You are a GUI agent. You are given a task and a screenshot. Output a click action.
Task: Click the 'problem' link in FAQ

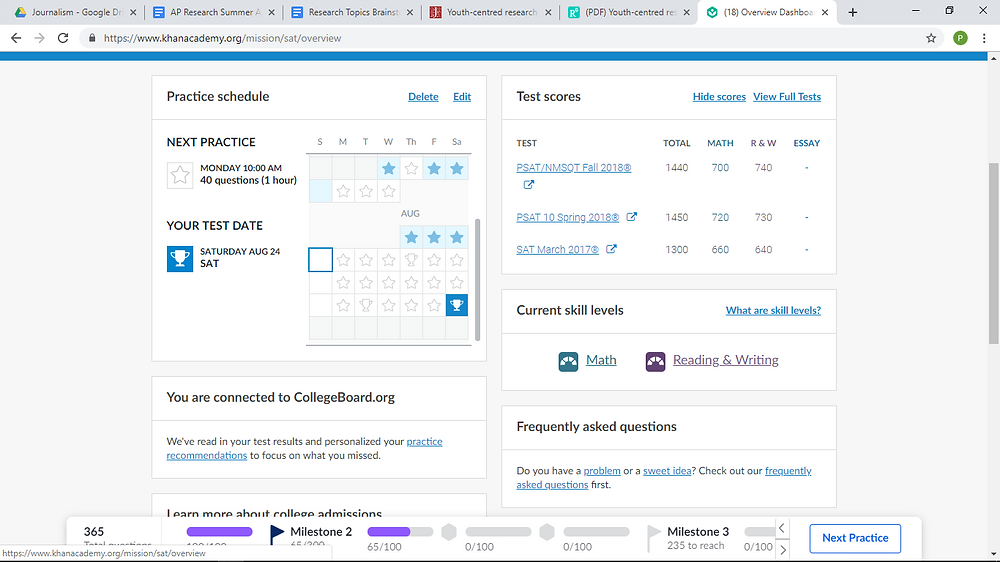pos(601,471)
